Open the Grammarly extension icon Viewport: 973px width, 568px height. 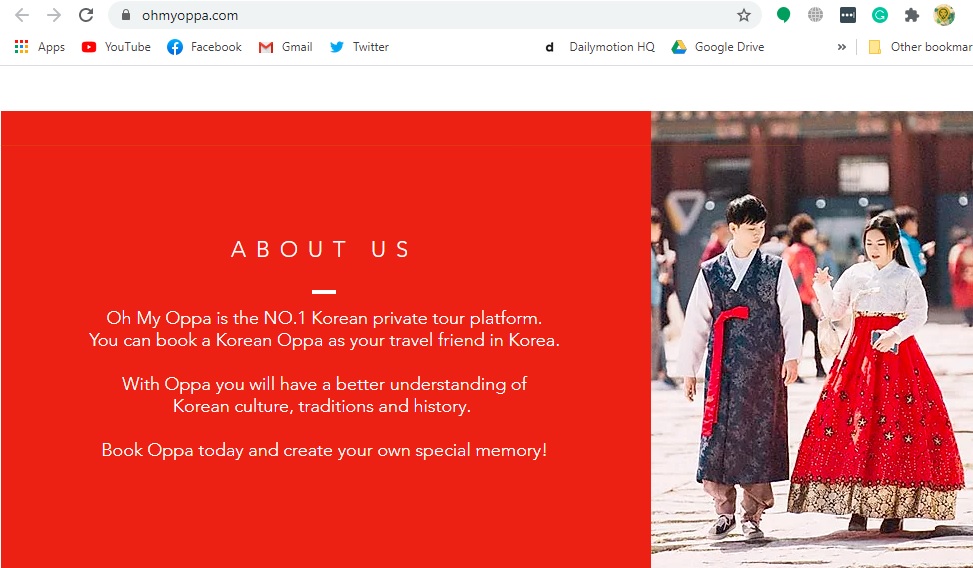click(879, 15)
